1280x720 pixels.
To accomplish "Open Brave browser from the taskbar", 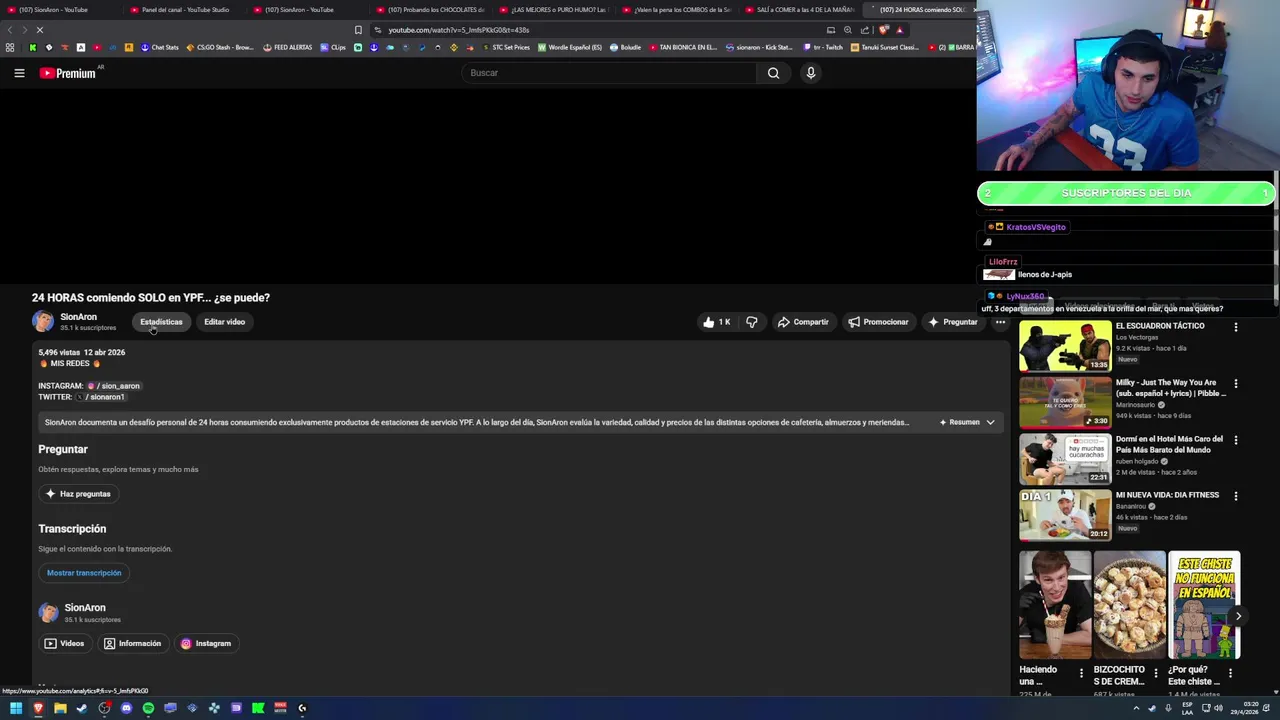I will coord(38,708).
